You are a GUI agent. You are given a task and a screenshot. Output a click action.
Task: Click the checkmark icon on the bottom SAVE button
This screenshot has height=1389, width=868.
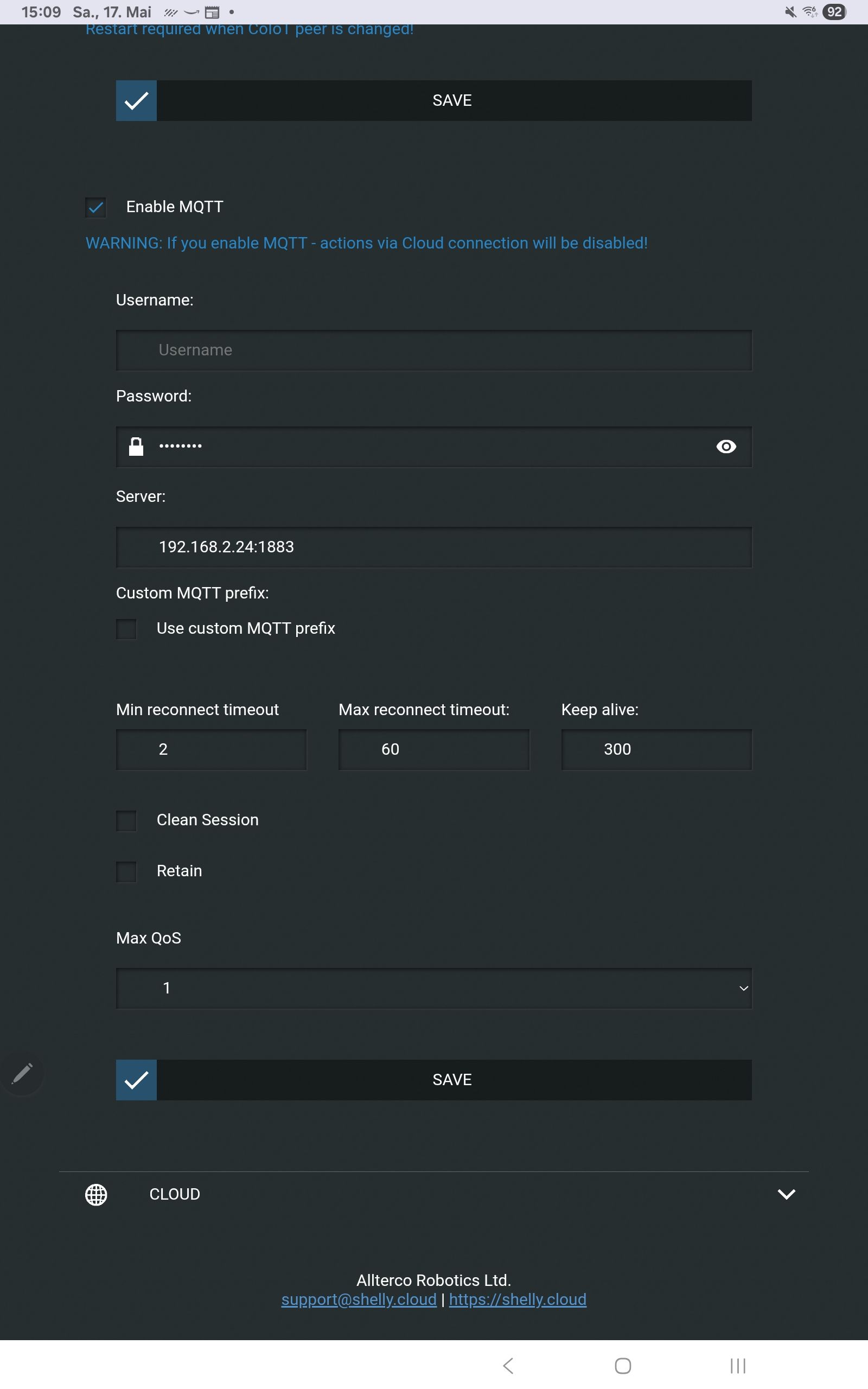[x=136, y=1080]
